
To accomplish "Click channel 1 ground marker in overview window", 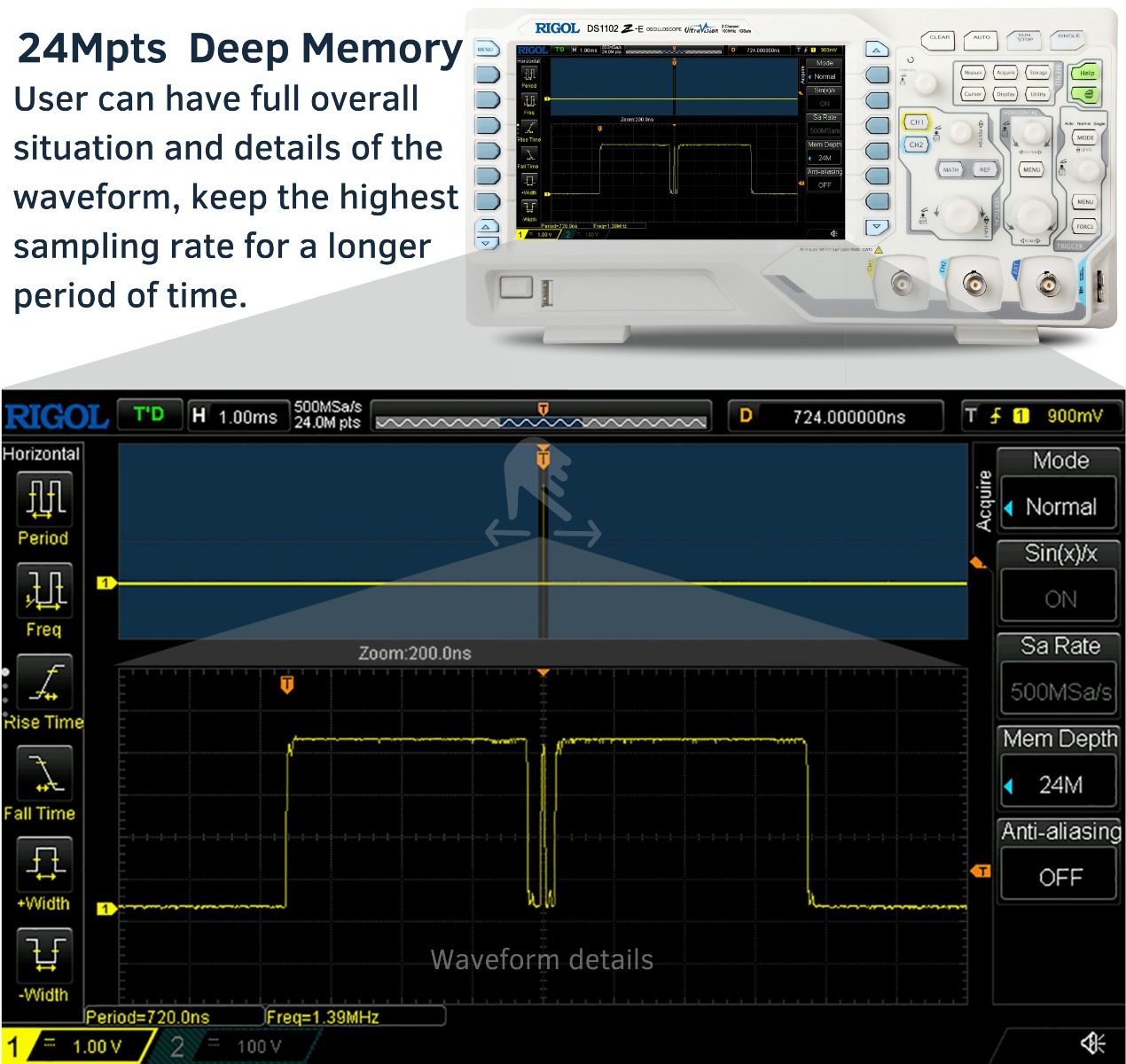I will tap(106, 583).
